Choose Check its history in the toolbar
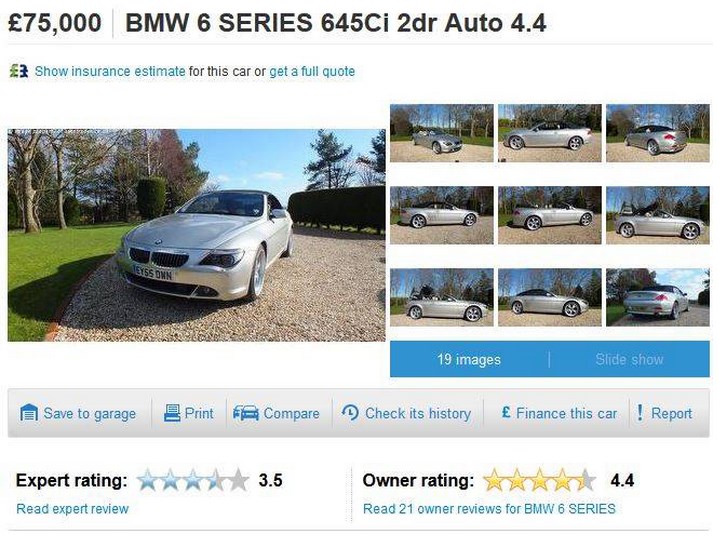This screenshot has height=537, width=718. point(418,413)
